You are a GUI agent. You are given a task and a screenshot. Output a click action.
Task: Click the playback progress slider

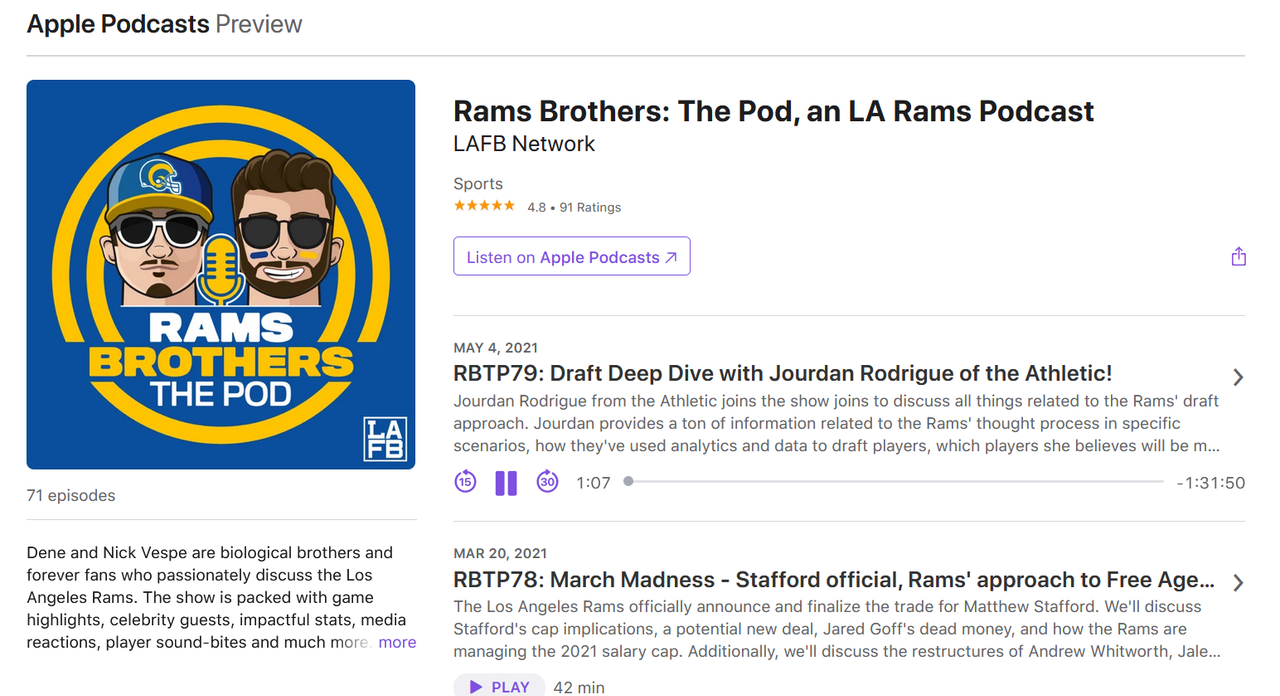(x=895, y=482)
